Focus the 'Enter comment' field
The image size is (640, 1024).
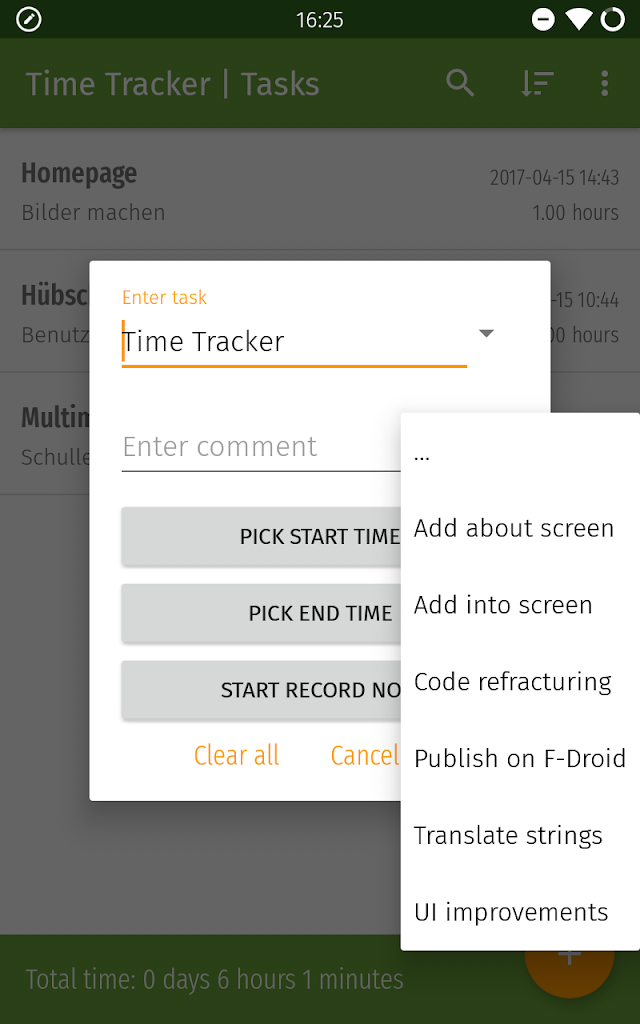[260, 447]
